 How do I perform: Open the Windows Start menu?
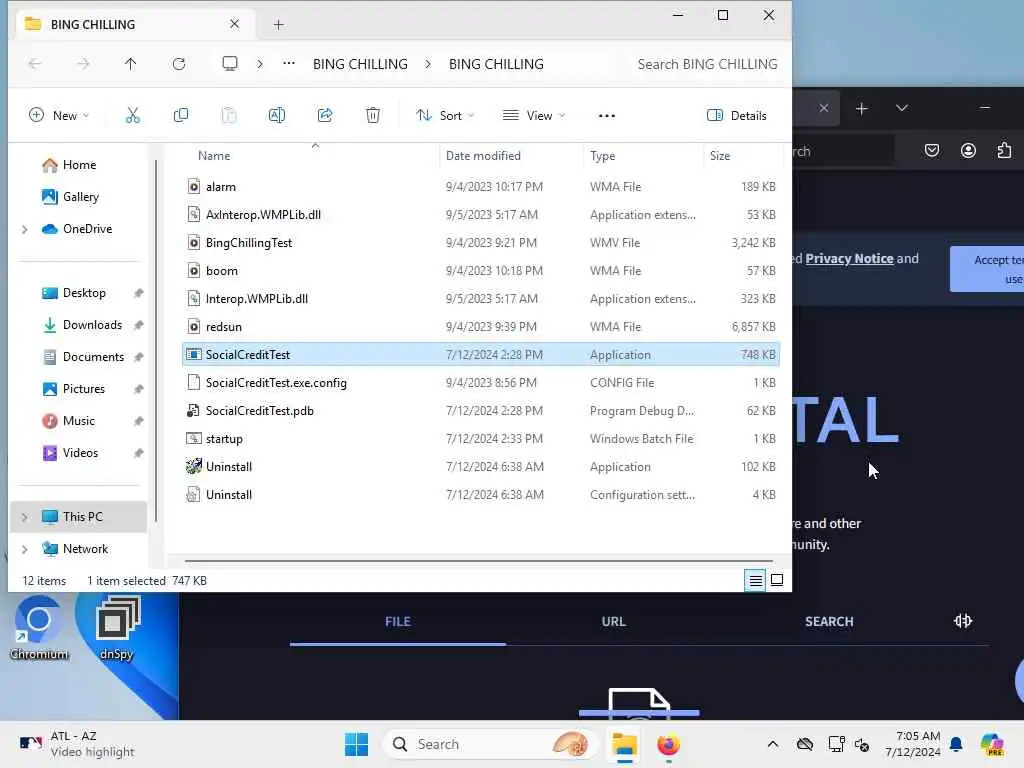(x=357, y=744)
